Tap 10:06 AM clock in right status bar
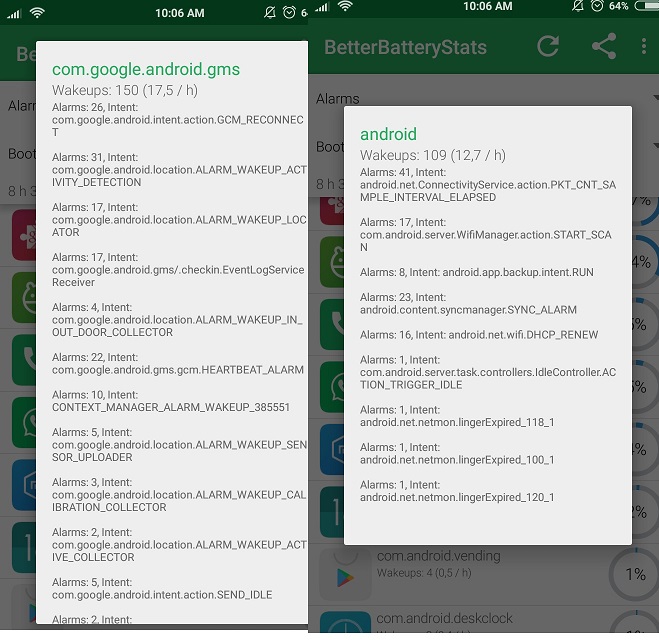 tap(488, 6)
